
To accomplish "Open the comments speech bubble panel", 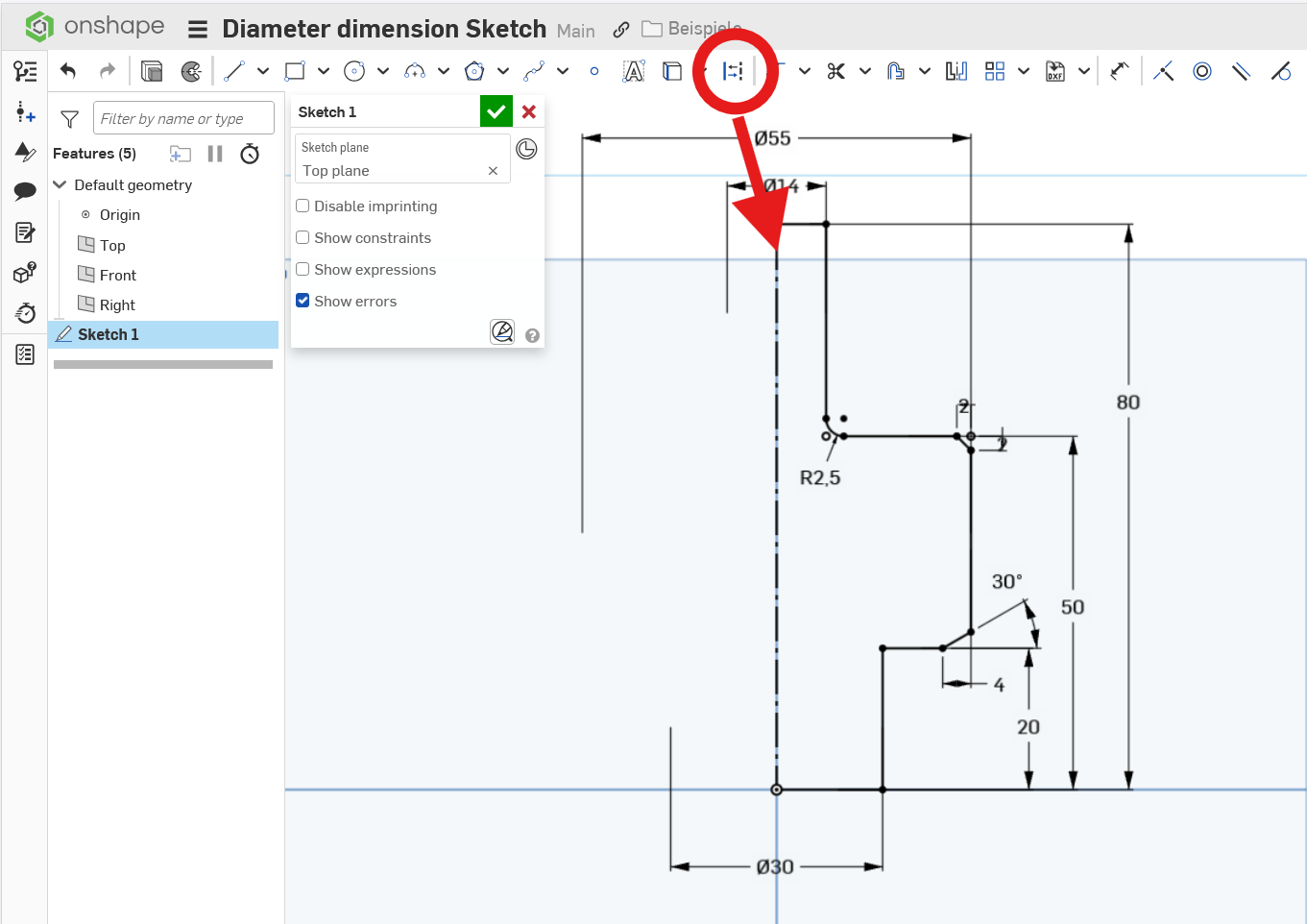I will 25,191.
